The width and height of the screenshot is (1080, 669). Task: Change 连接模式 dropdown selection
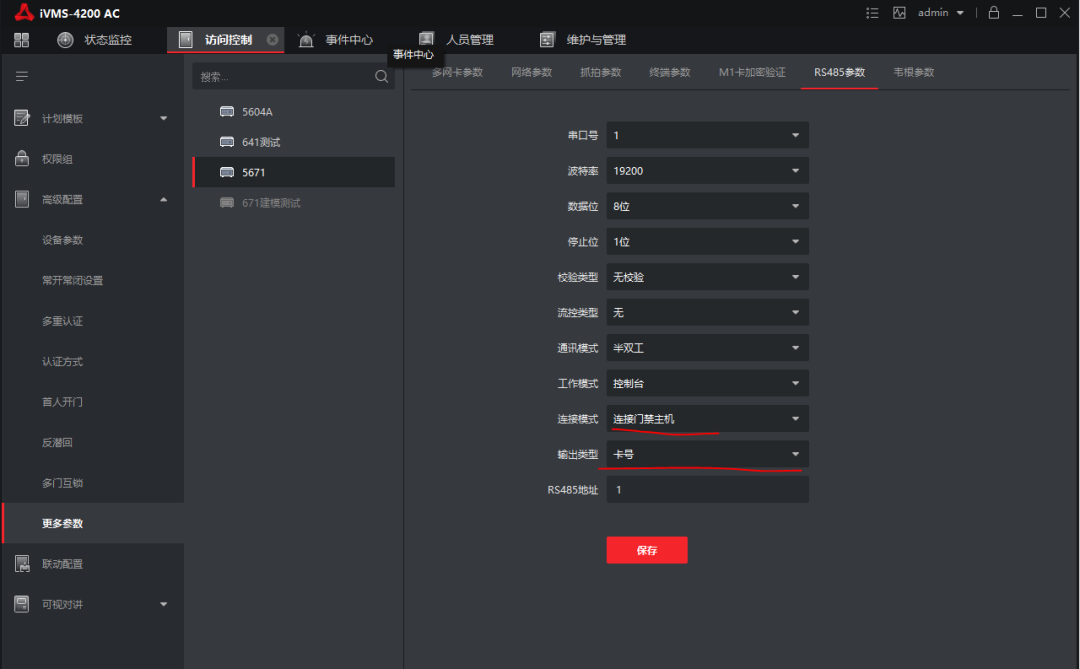coord(707,419)
